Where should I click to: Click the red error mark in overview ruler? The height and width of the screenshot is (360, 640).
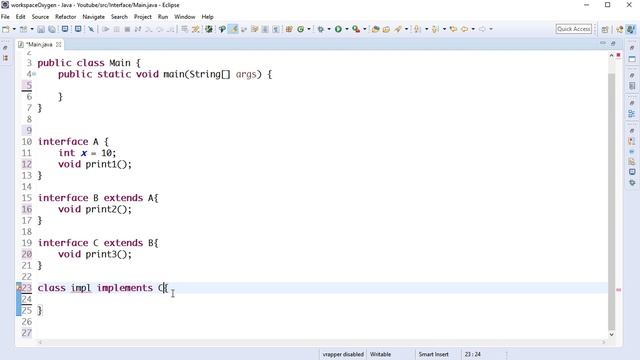click(618, 289)
